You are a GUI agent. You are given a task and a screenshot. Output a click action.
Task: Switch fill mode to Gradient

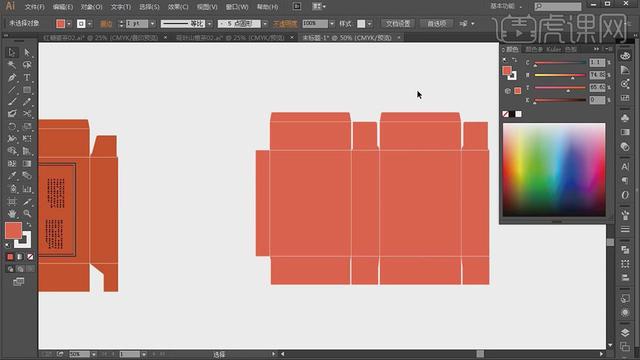click(20, 257)
